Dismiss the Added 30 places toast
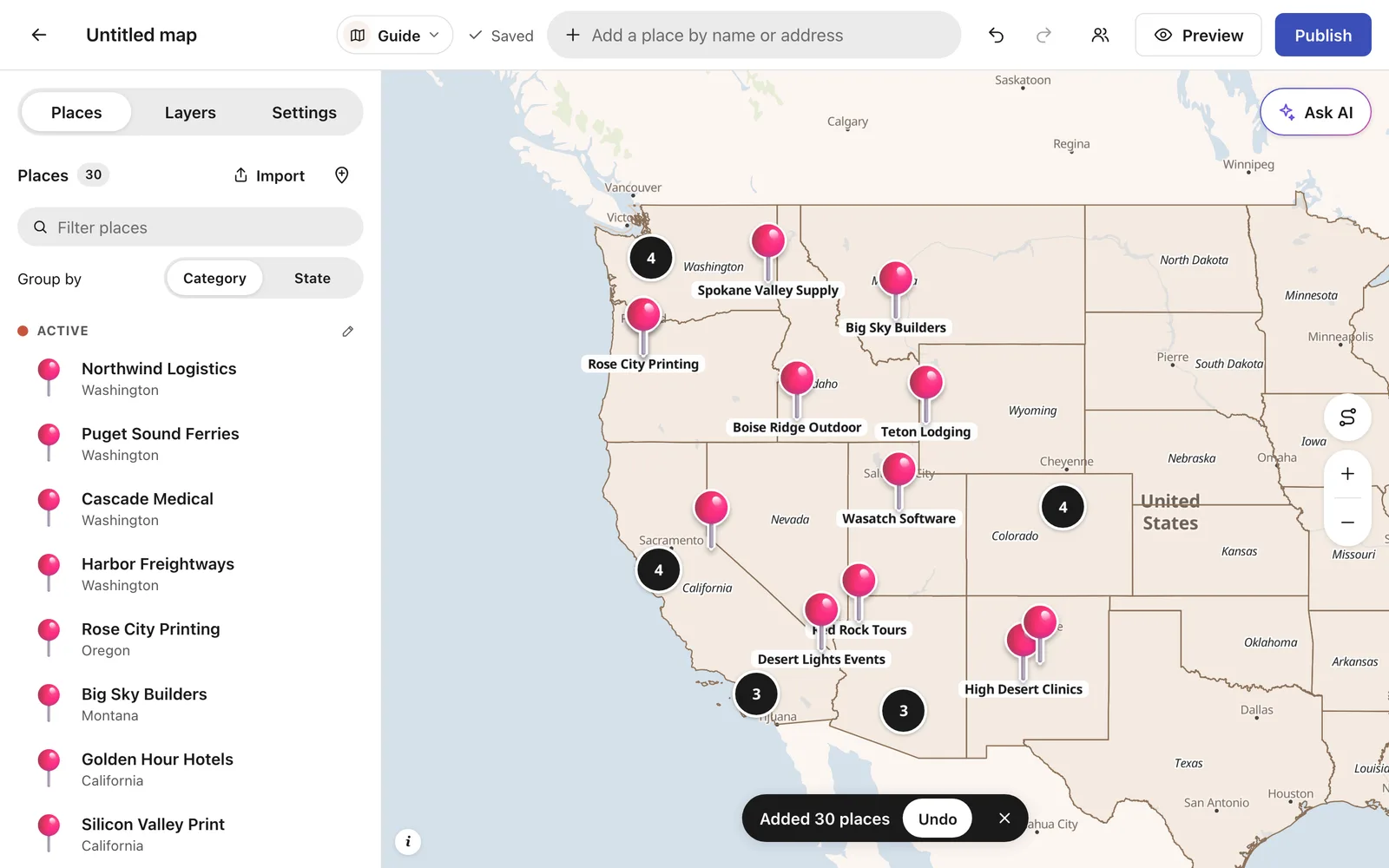Image resolution: width=1389 pixels, height=868 pixels. coord(1004,819)
